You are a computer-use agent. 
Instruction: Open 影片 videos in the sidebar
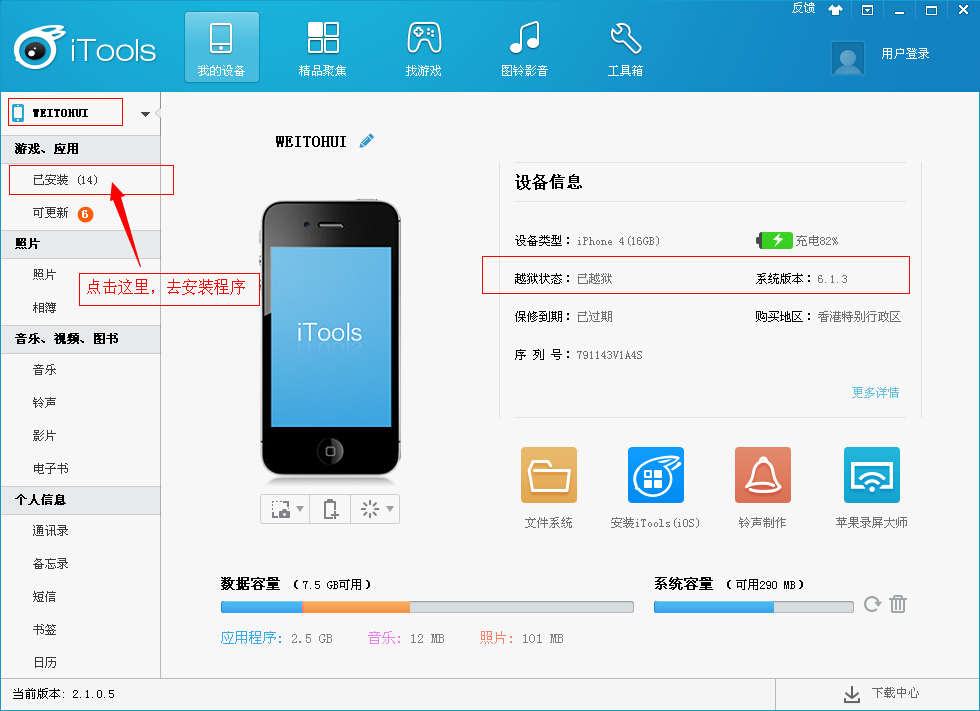44,435
